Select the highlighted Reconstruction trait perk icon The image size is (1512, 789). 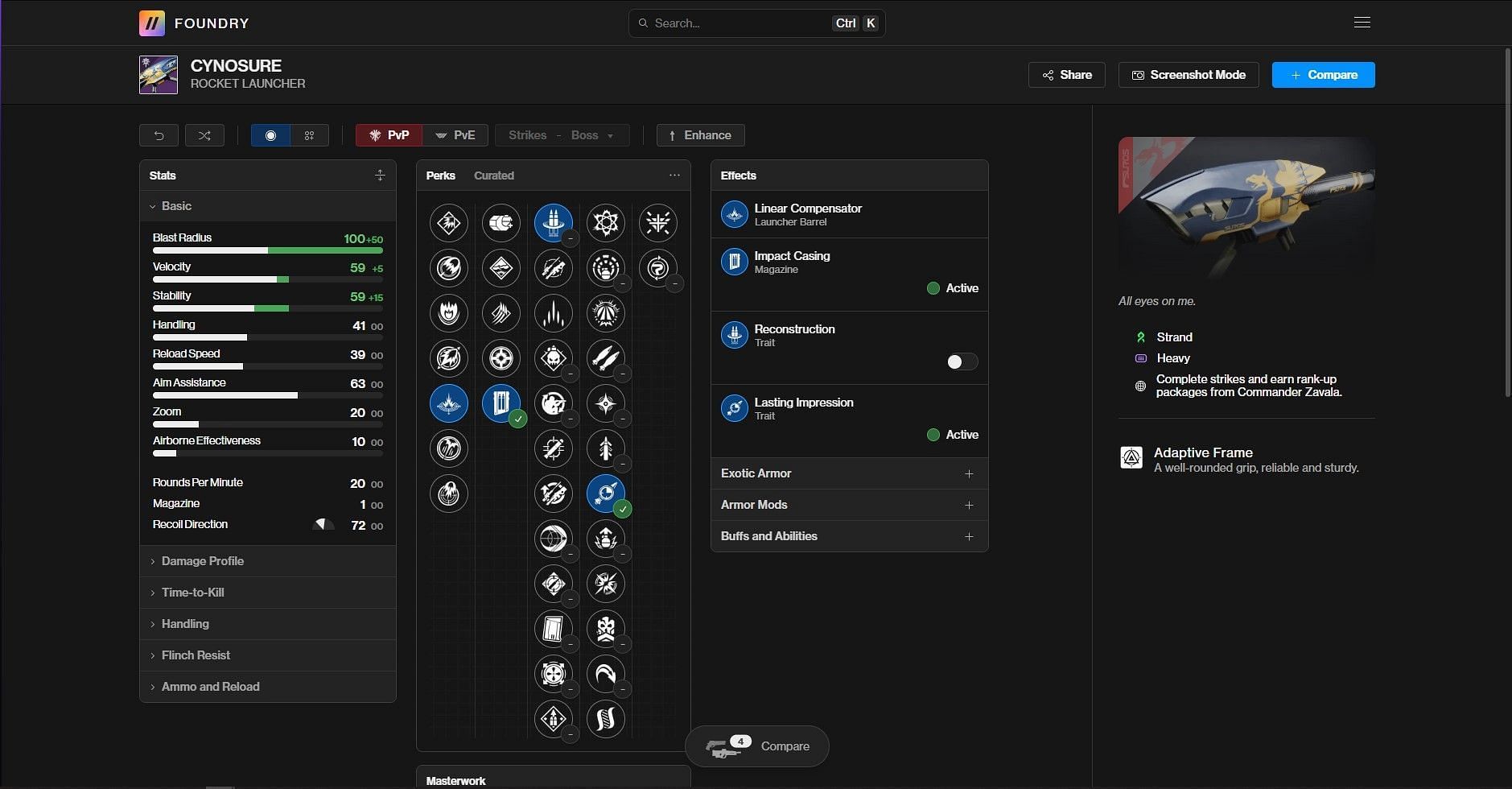(554, 223)
